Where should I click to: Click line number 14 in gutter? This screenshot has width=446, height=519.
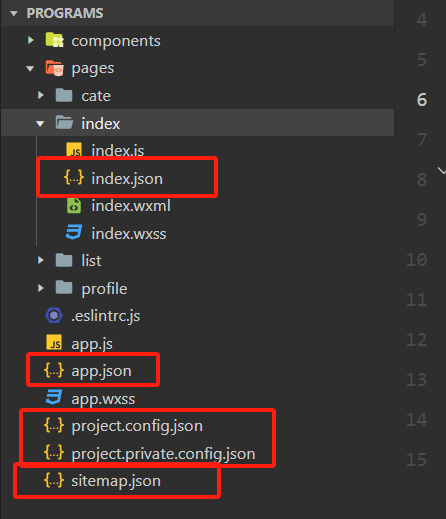417,420
